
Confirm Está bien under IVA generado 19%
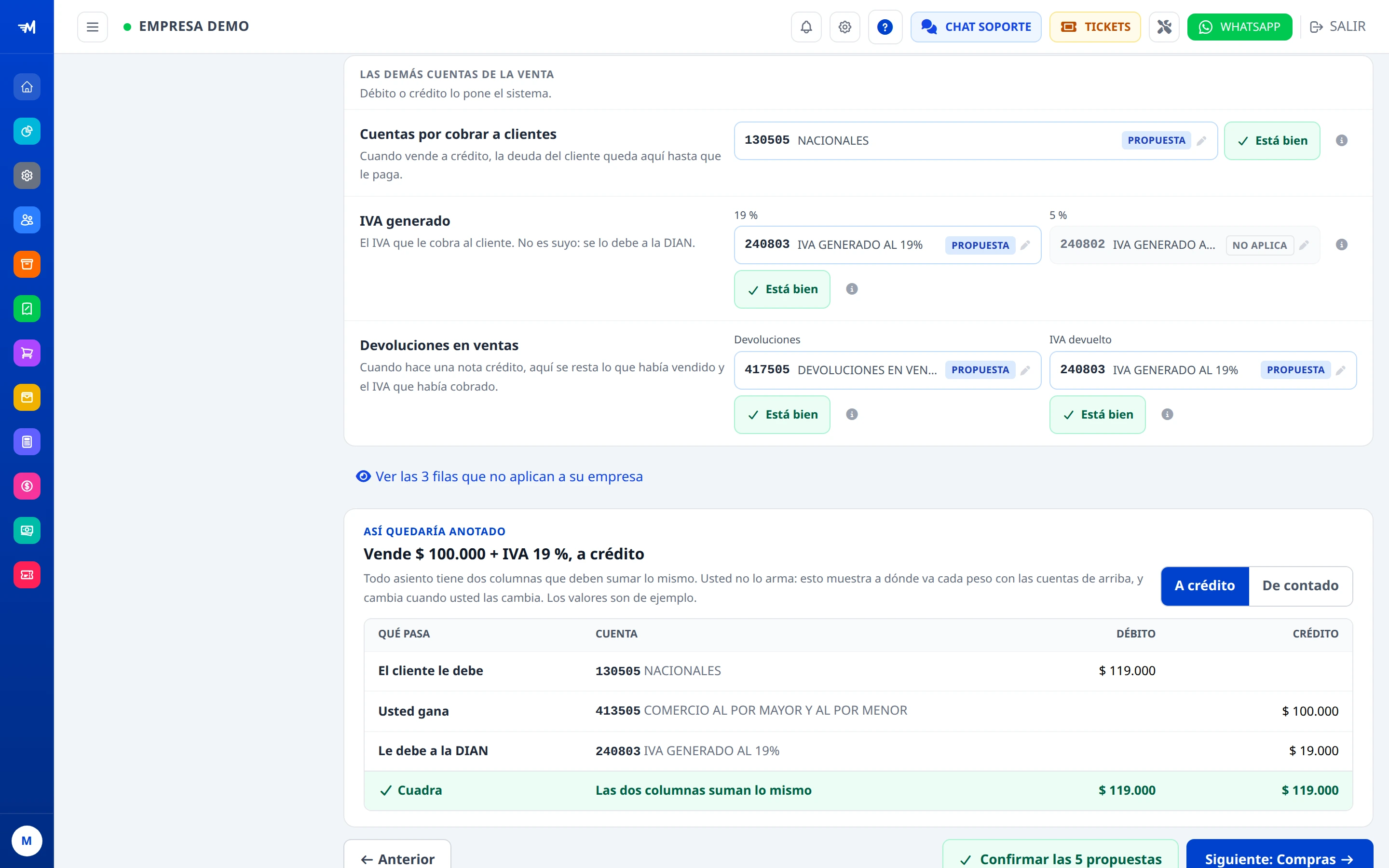click(x=782, y=289)
